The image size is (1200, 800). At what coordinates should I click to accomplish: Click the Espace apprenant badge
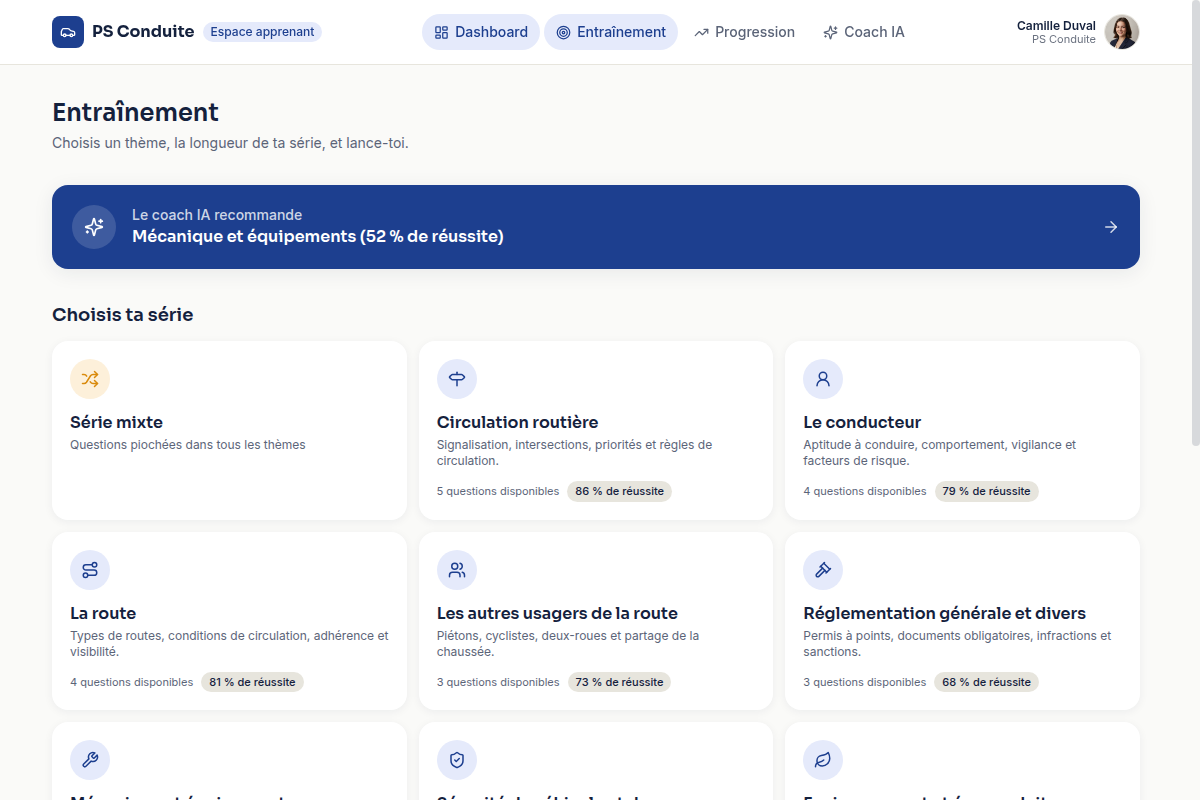coord(262,32)
